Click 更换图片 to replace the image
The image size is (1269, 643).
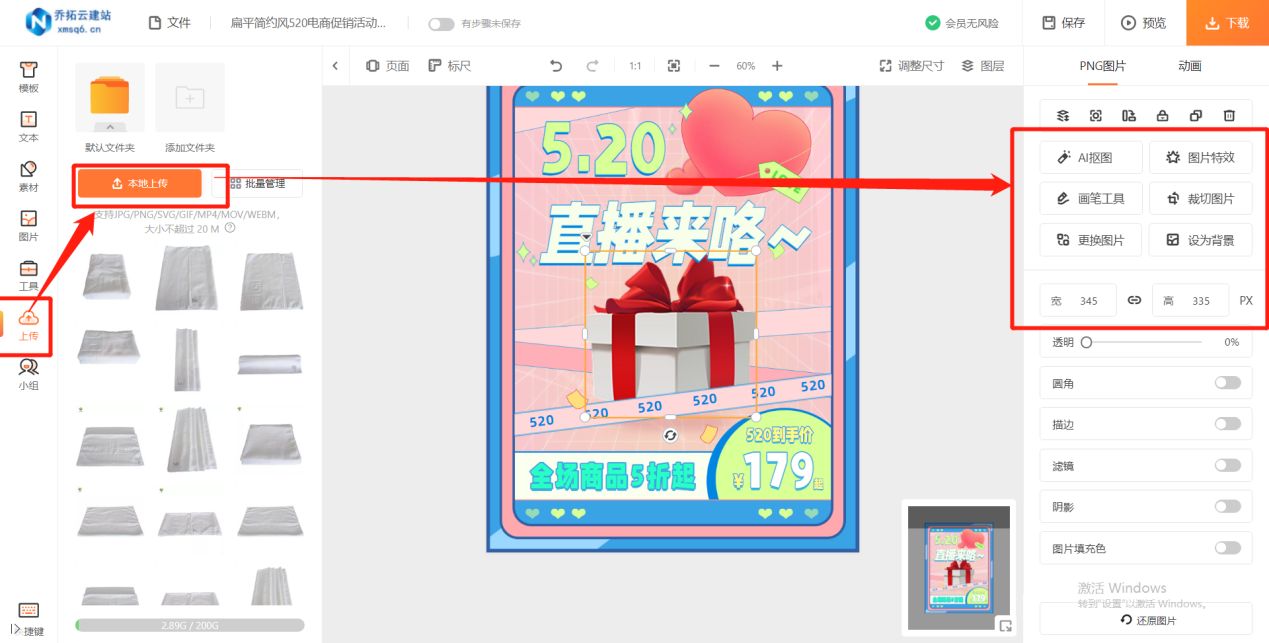(1090, 239)
